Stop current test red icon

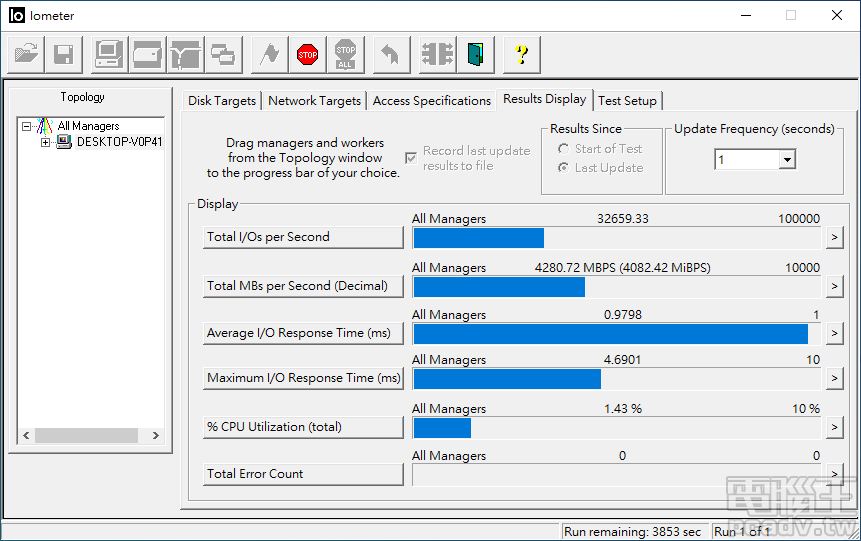point(308,54)
